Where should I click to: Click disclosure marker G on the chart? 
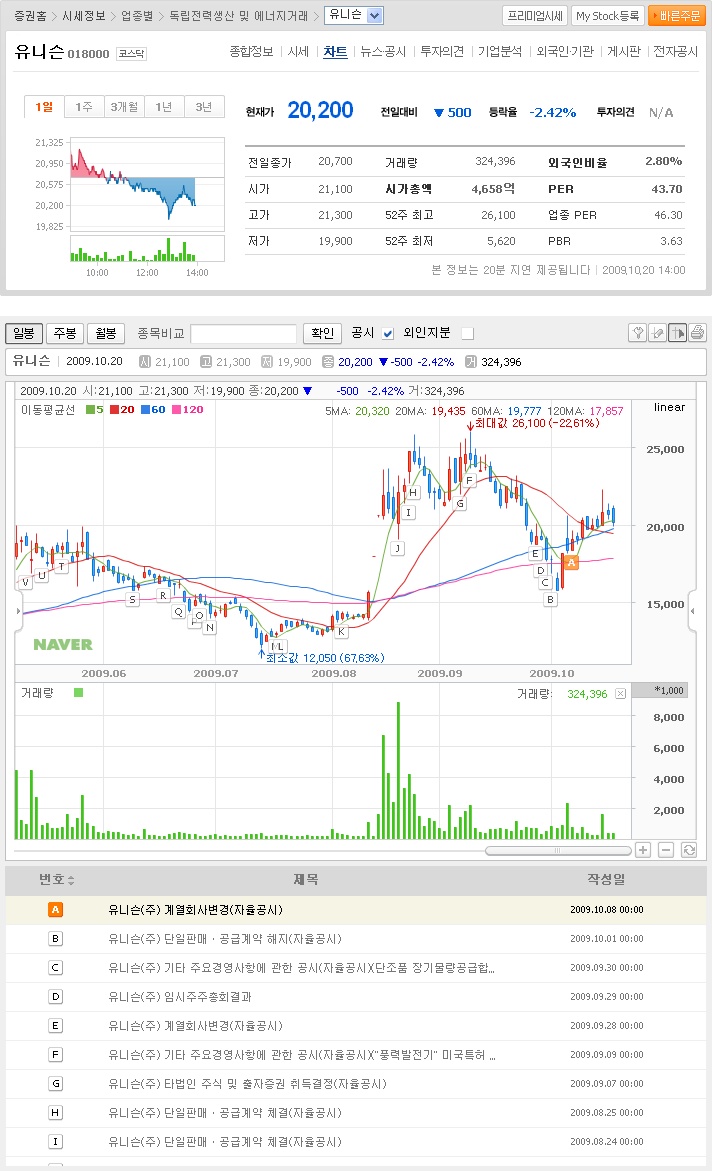tap(460, 503)
